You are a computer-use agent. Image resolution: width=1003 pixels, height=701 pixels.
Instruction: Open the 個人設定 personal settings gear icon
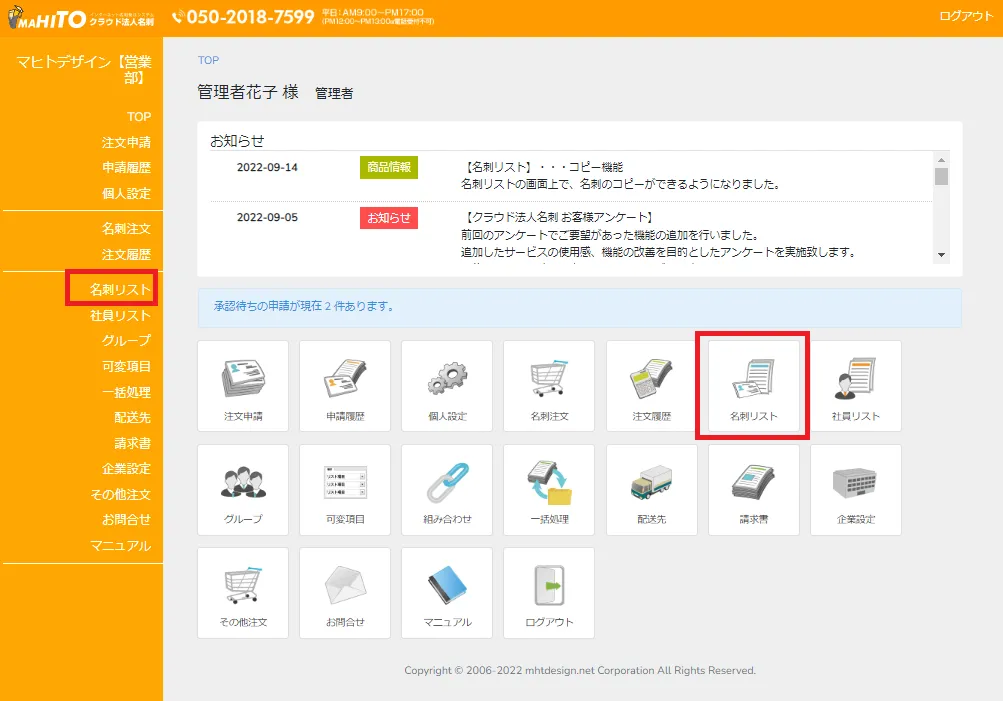pos(446,386)
